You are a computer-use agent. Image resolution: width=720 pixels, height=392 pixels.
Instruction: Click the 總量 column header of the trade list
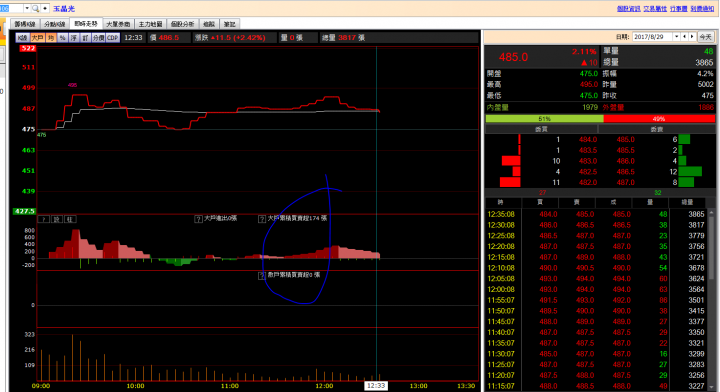(687, 202)
